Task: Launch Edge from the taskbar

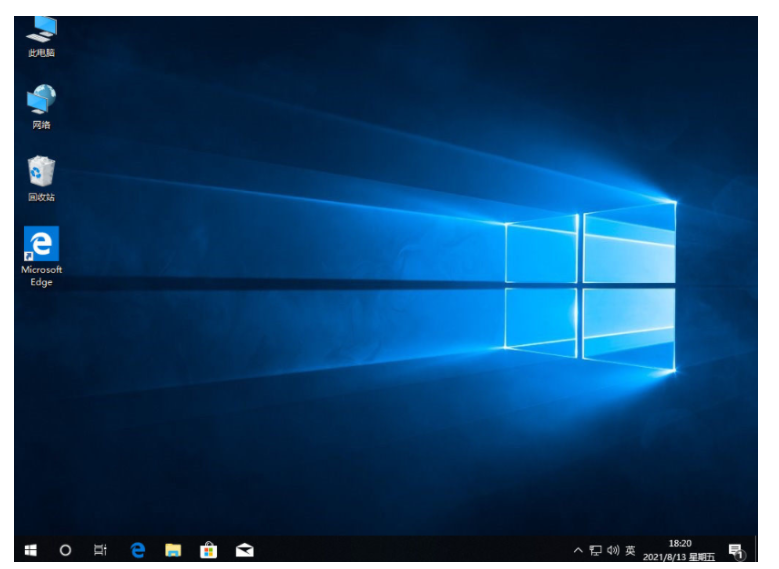Action: tap(138, 549)
